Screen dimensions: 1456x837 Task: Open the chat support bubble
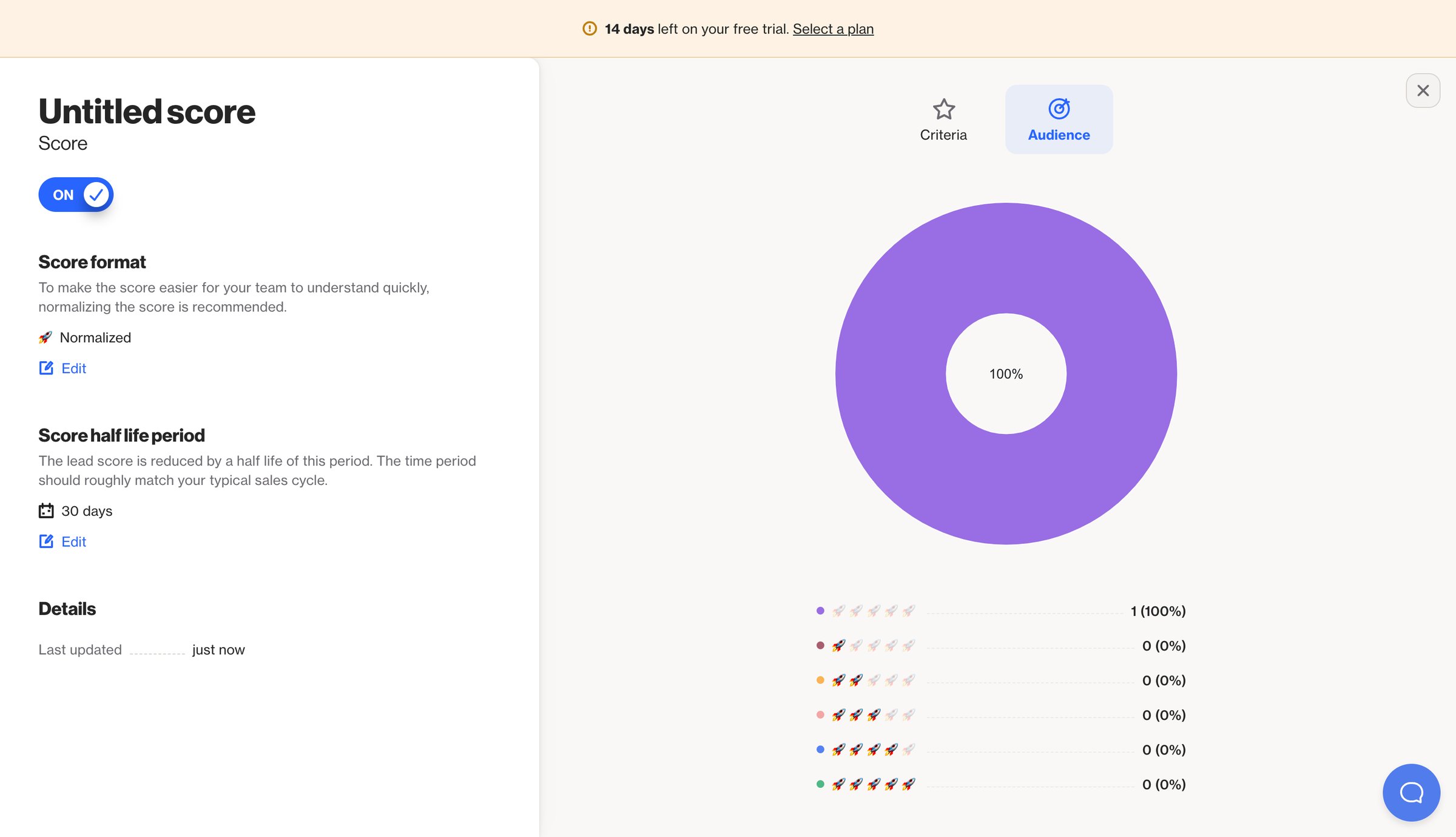pos(1411,792)
